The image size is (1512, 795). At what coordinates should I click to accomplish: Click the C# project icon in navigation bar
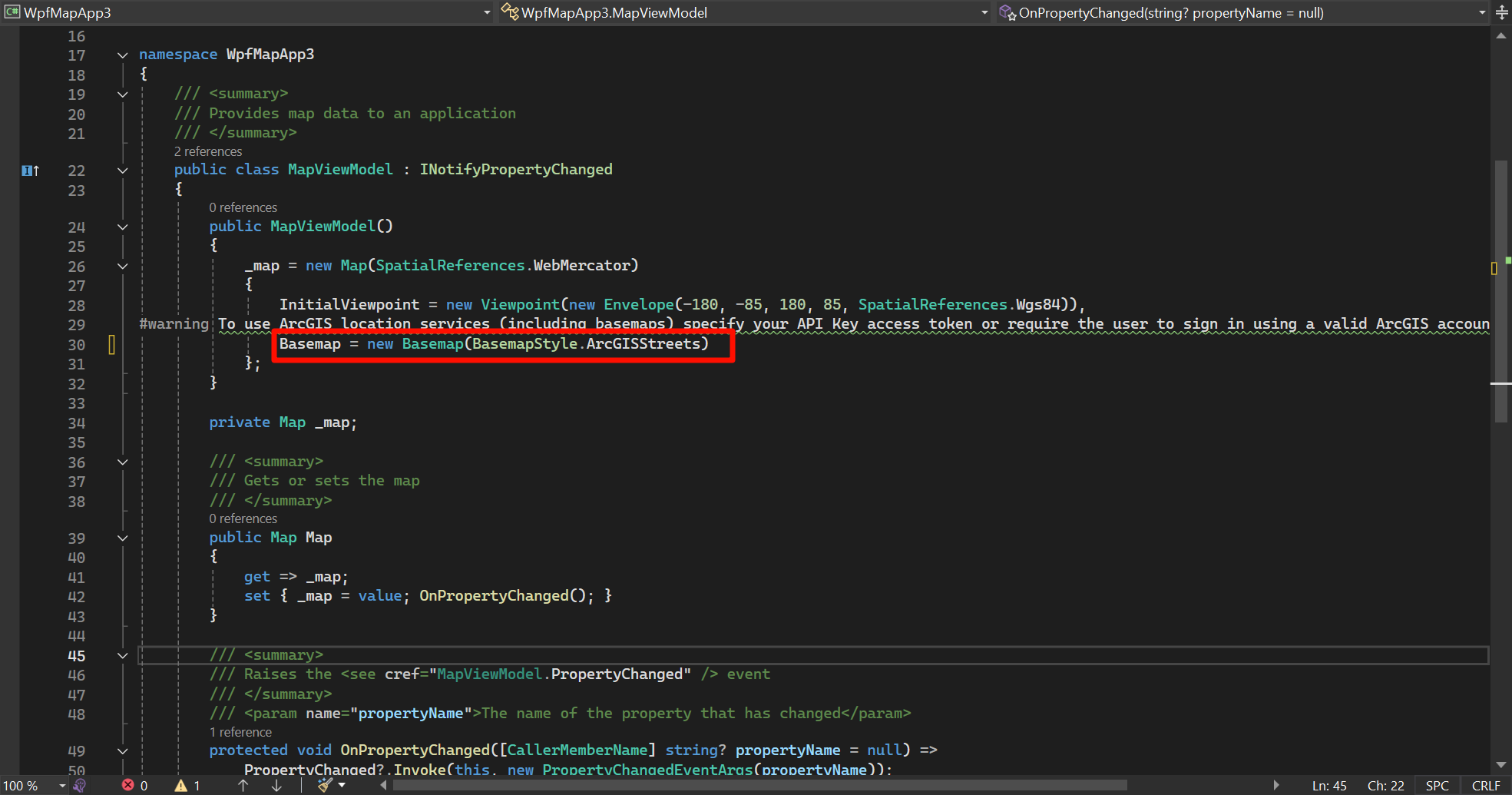(12, 12)
